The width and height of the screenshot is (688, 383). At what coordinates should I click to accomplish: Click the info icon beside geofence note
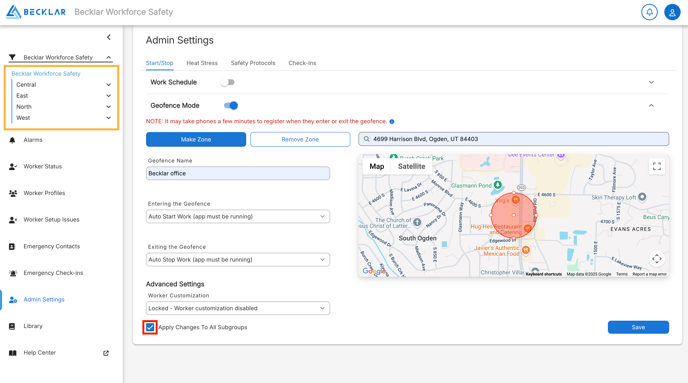pos(392,122)
